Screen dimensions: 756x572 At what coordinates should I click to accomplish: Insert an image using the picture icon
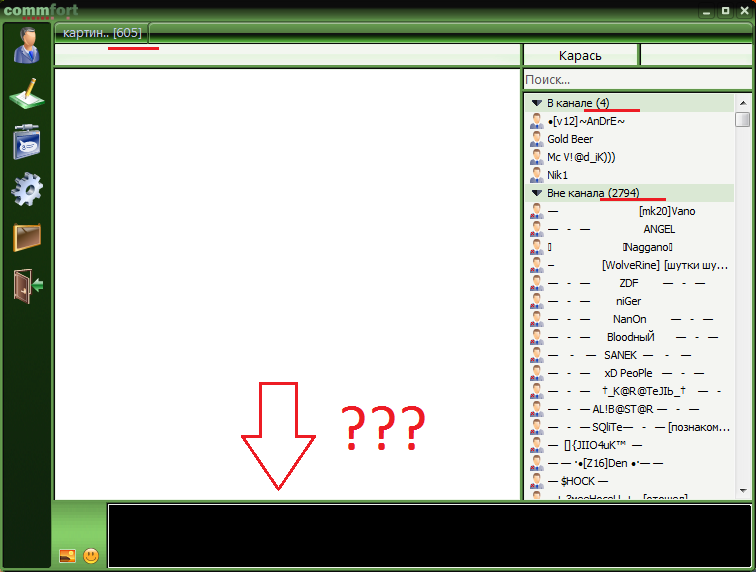[x=67, y=555]
